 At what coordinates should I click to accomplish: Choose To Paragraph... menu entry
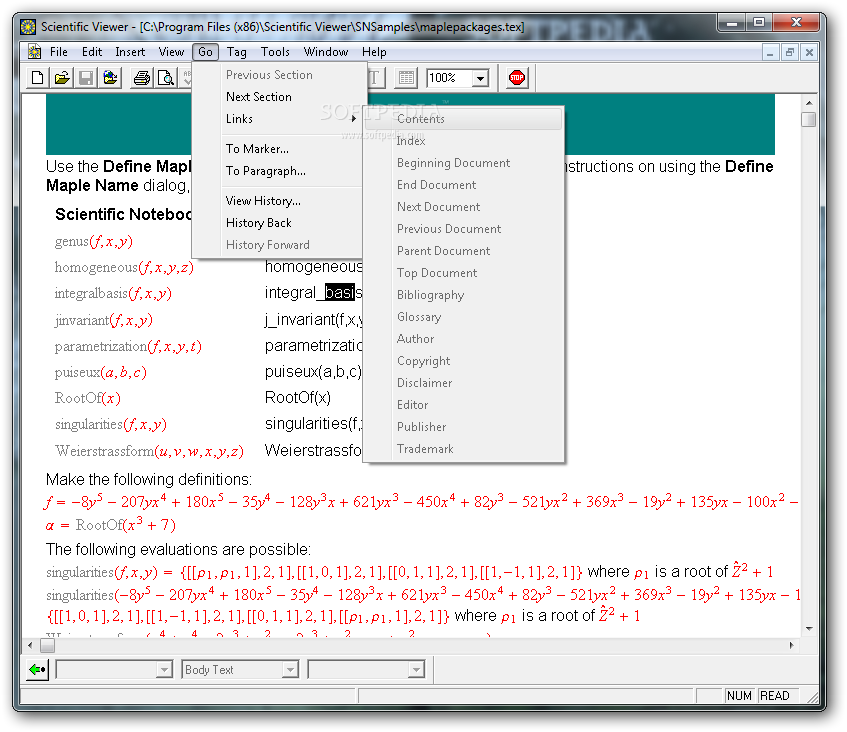pos(279,171)
